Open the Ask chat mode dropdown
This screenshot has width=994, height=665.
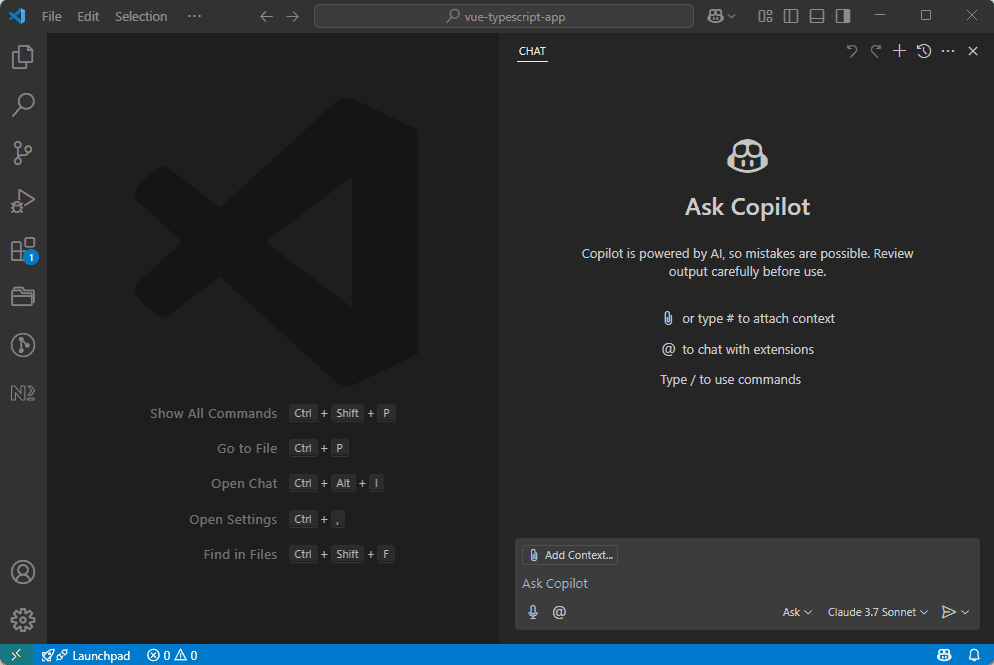(x=797, y=612)
